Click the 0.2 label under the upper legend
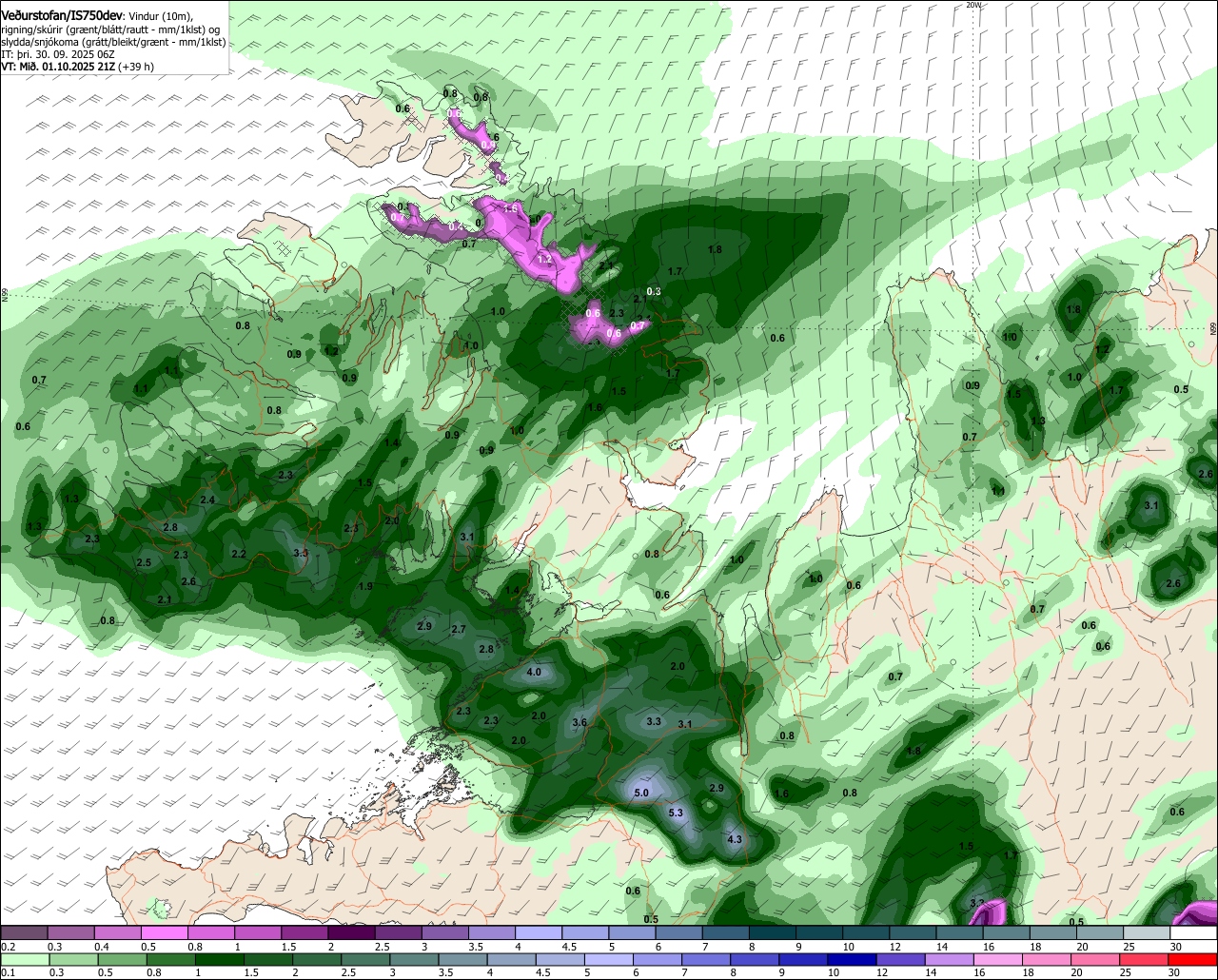 pyautogui.click(x=8, y=947)
